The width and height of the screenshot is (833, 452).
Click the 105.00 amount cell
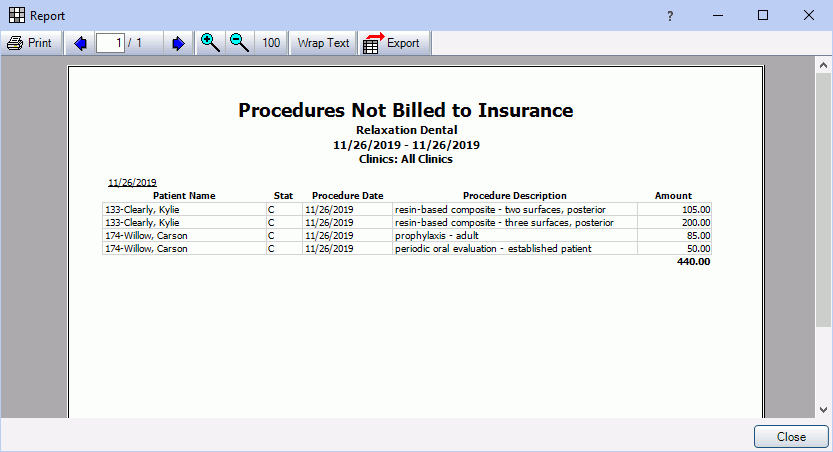(x=674, y=210)
